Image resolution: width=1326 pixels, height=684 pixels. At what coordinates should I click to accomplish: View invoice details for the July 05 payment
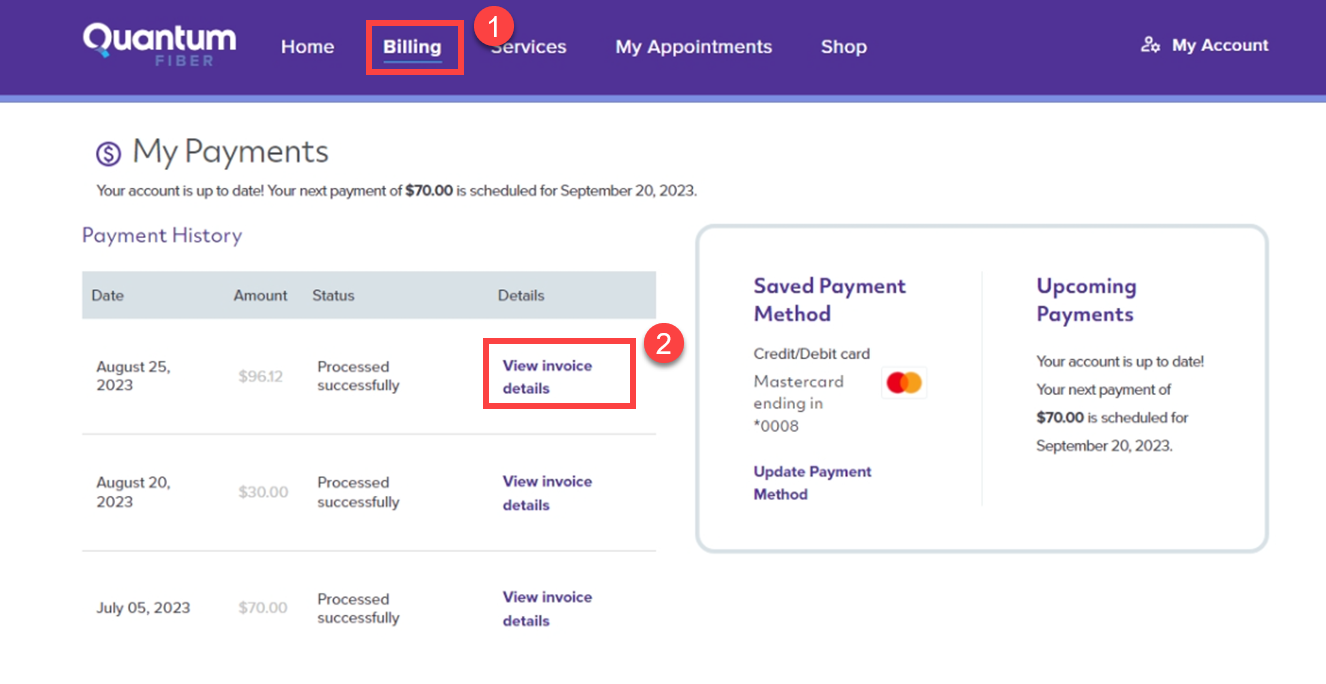click(x=547, y=608)
